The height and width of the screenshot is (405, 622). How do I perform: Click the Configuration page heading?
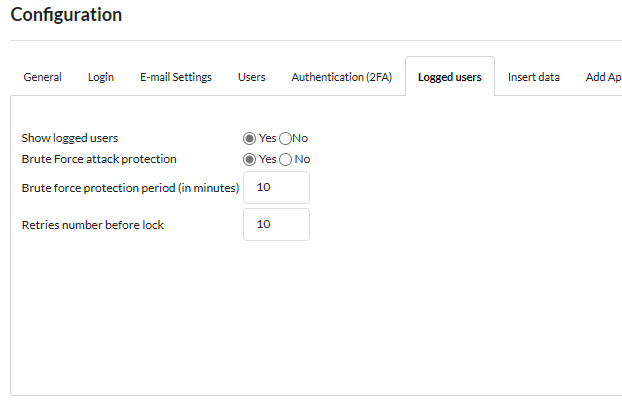tap(66, 15)
